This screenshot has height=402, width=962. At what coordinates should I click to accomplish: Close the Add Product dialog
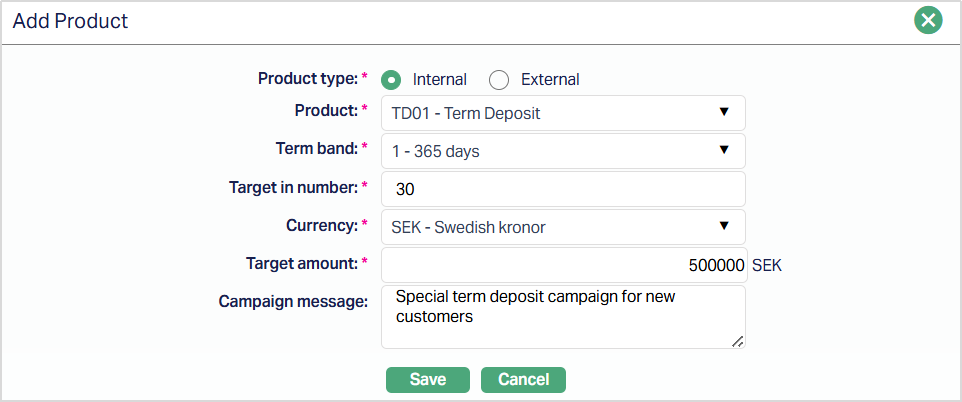point(928,20)
